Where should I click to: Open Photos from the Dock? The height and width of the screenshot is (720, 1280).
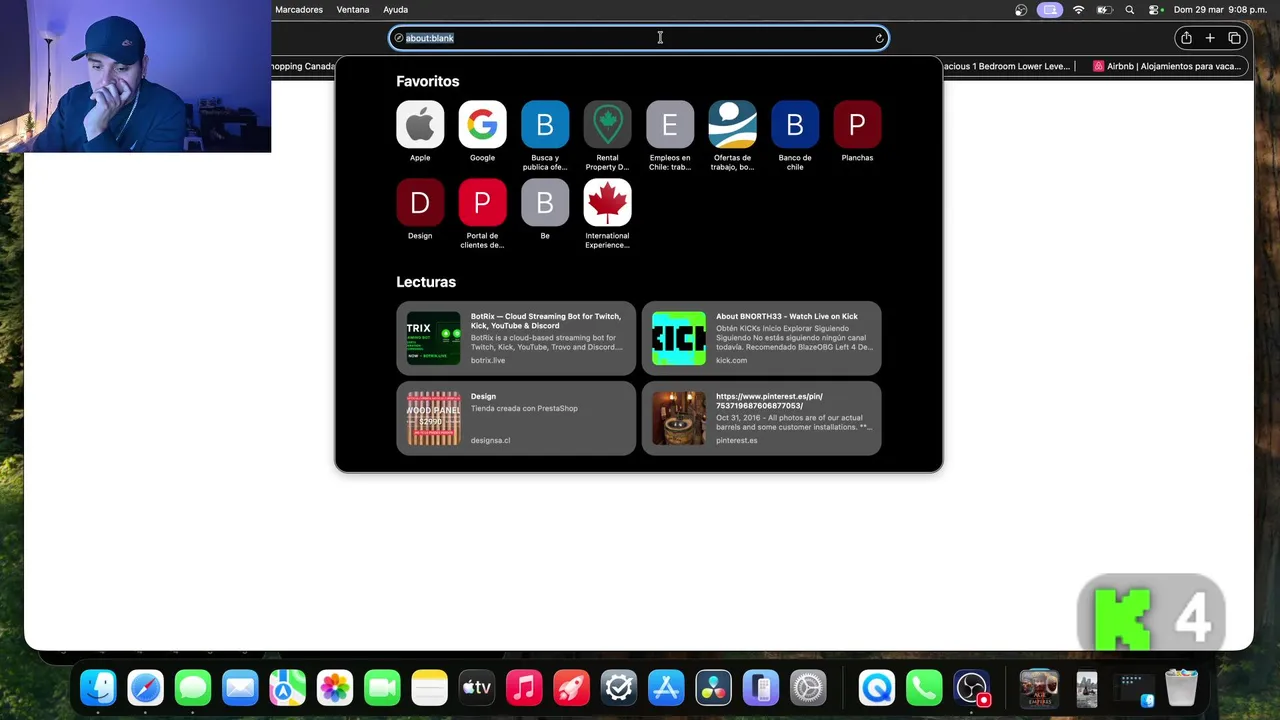pos(335,688)
